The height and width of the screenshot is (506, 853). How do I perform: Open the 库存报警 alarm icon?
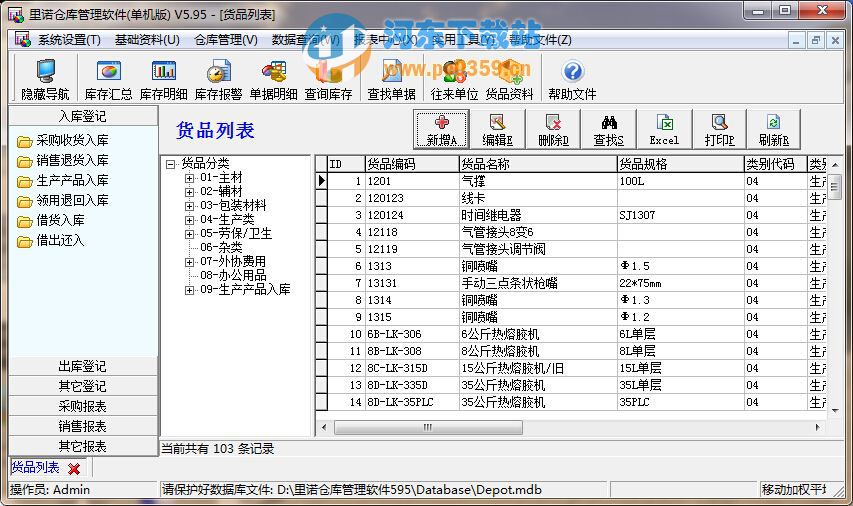coord(218,79)
